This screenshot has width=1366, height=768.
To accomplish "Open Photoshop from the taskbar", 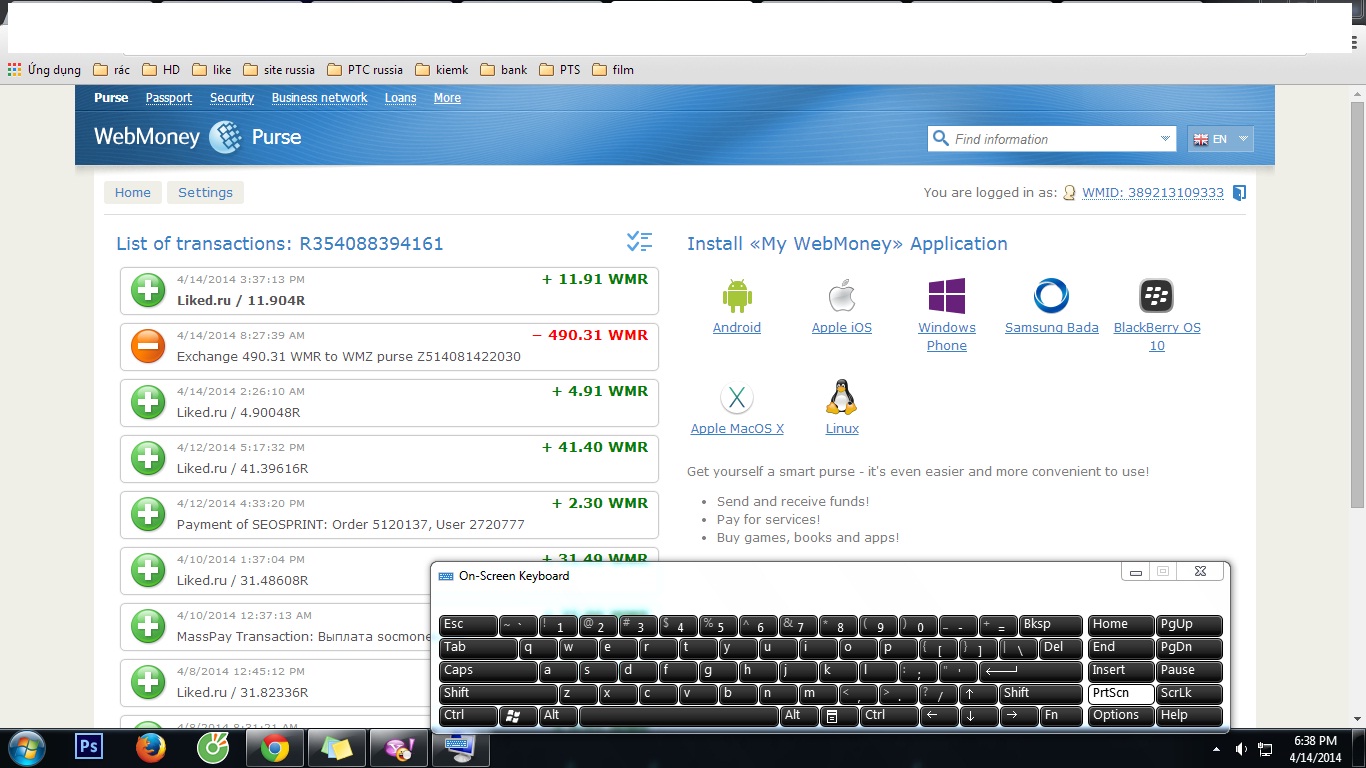I will pos(89,747).
